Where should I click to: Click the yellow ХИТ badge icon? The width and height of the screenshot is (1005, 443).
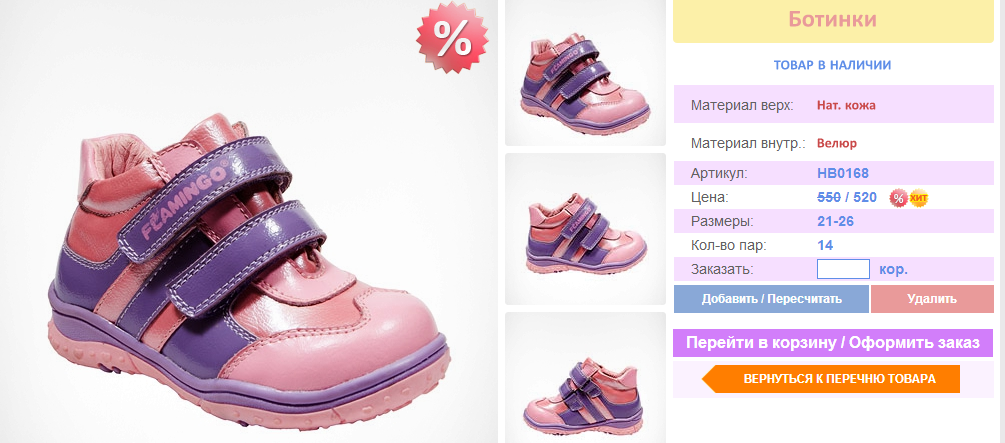[918, 198]
